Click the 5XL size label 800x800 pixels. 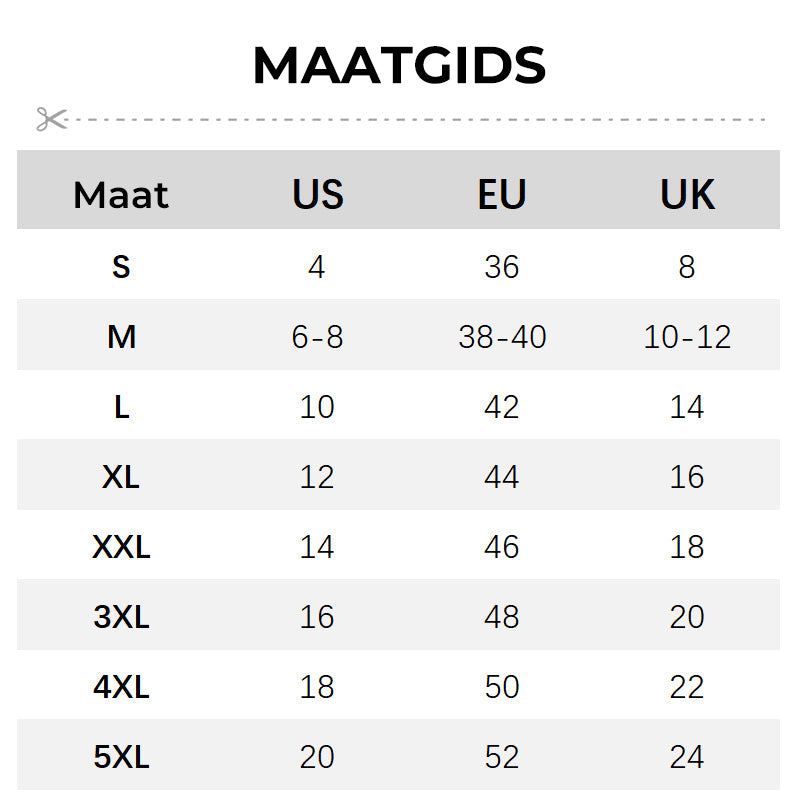click(x=121, y=757)
